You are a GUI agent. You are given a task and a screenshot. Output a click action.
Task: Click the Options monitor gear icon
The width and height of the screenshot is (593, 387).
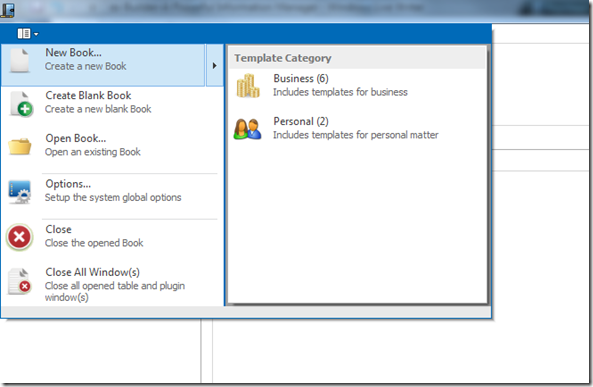(19, 192)
